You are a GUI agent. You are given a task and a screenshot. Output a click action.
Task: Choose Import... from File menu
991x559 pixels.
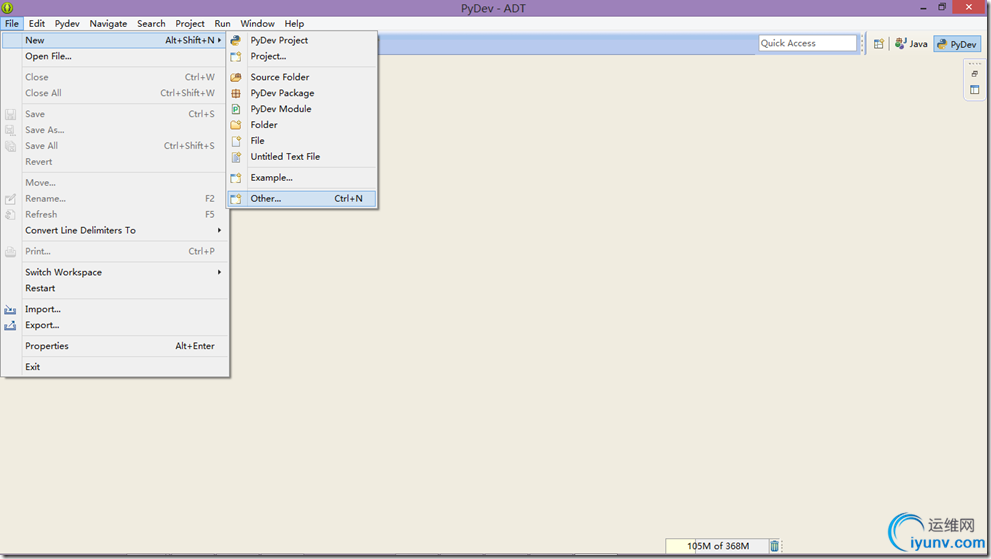[x=114, y=309]
